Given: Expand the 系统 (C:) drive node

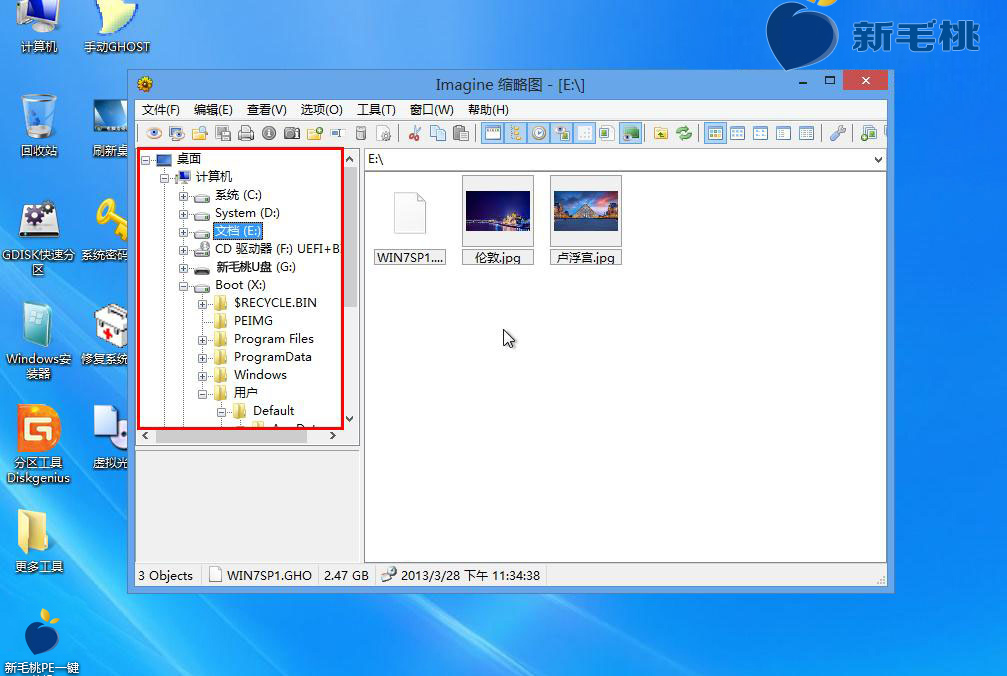Looking at the screenshot, I should (183, 196).
